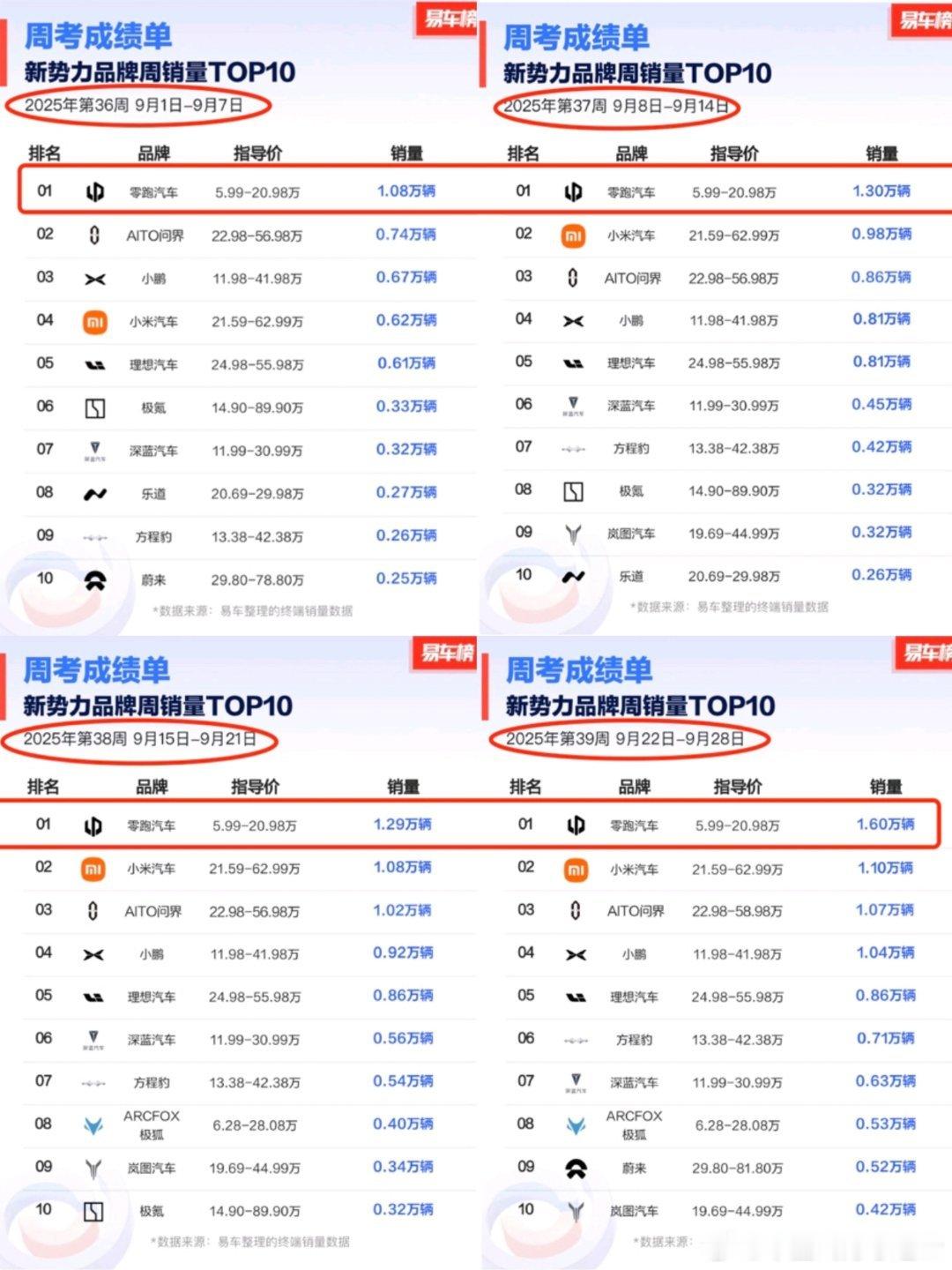Click the orange 小米汽车 logo in week 36 table
Viewport: 952px width, 1270px height.
click(94, 322)
